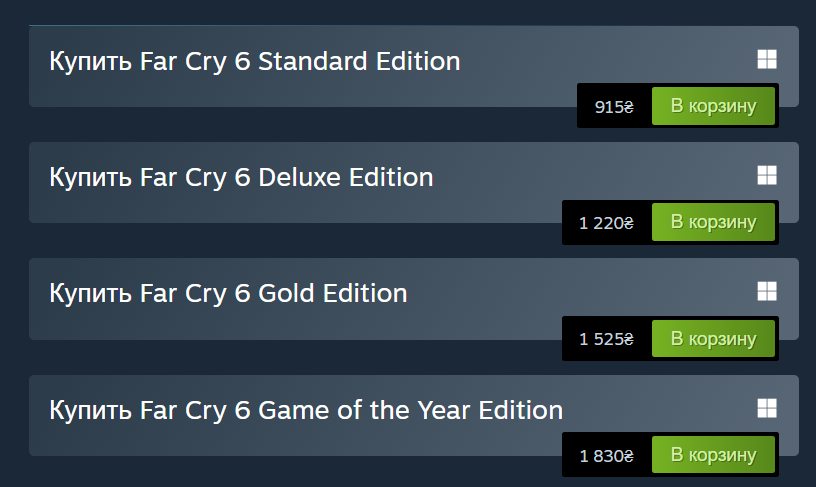Select the 1 525₴ price box
The image size is (816, 487).
(606, 339)
